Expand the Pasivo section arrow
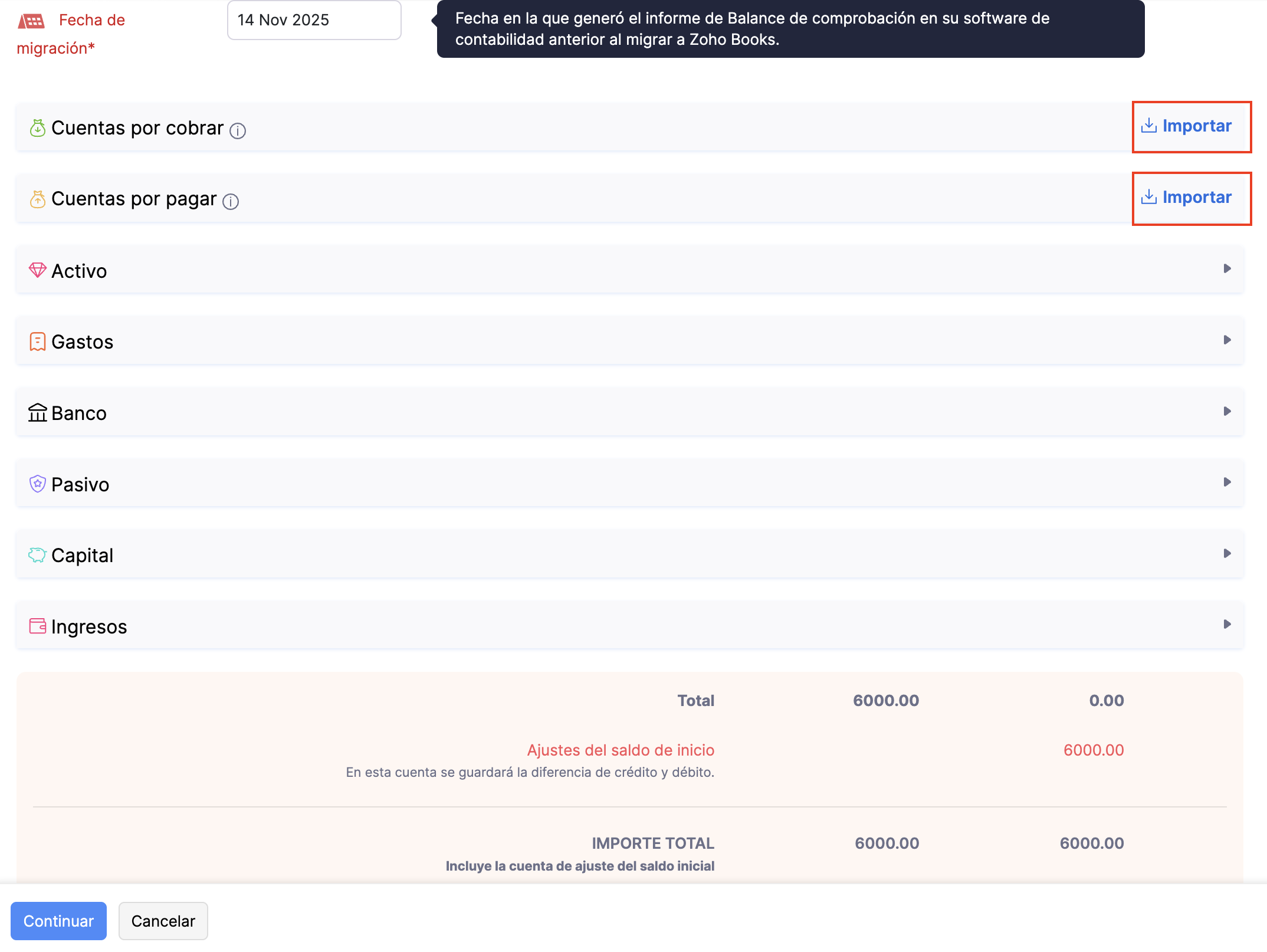 click(1227, 482)
